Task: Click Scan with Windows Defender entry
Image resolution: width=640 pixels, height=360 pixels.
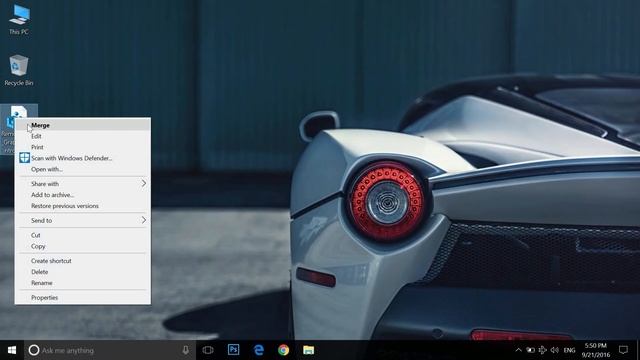Action: (82, 158)
